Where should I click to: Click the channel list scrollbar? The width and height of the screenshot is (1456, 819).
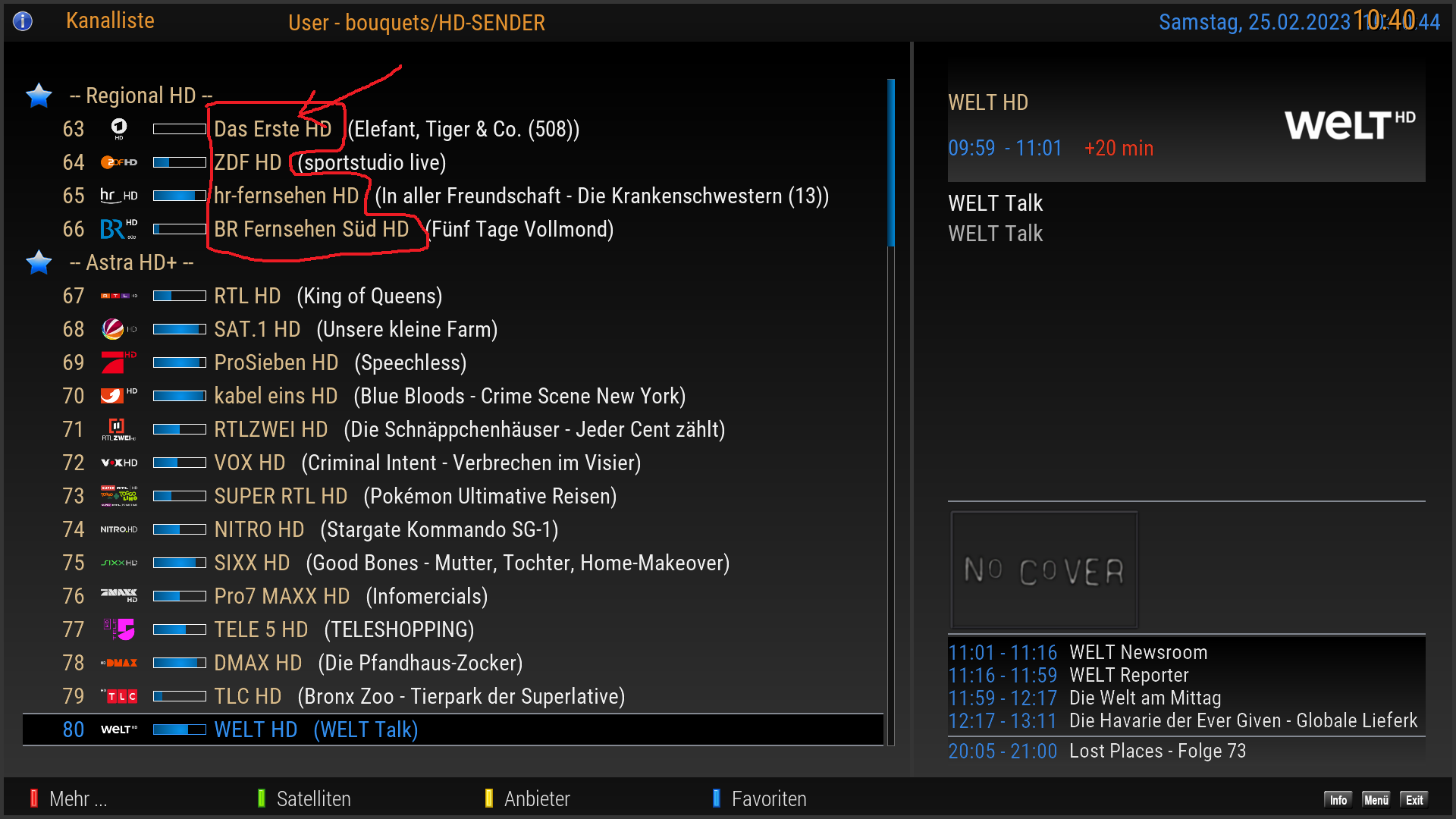pos(891,163)
